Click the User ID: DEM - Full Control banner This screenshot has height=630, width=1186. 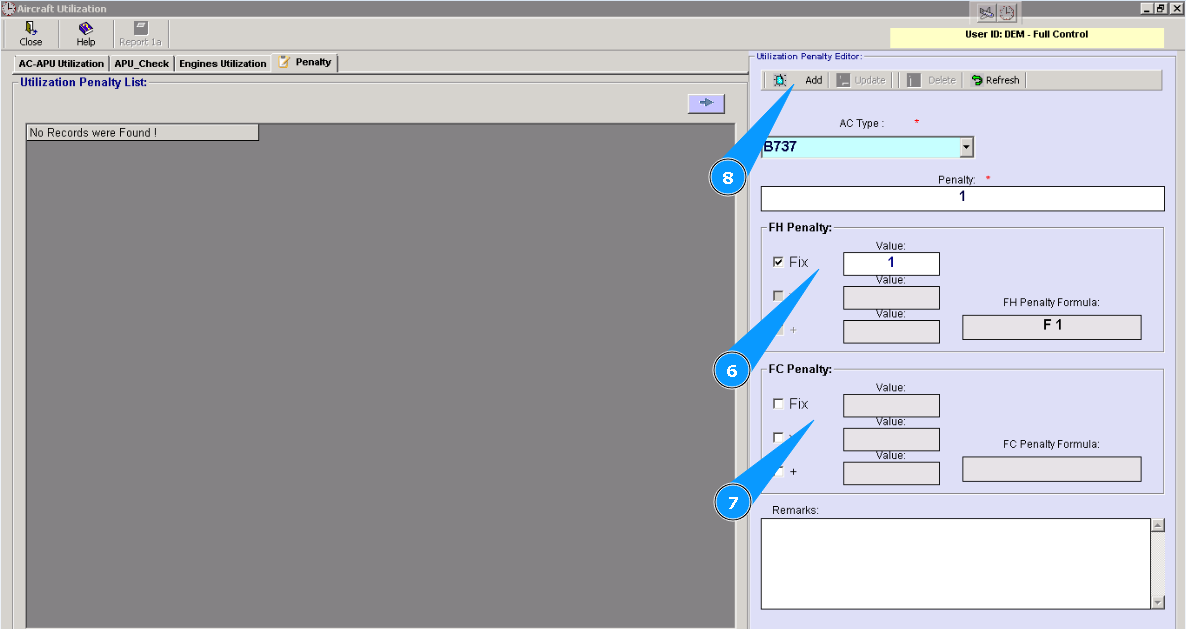[1026, 37]
